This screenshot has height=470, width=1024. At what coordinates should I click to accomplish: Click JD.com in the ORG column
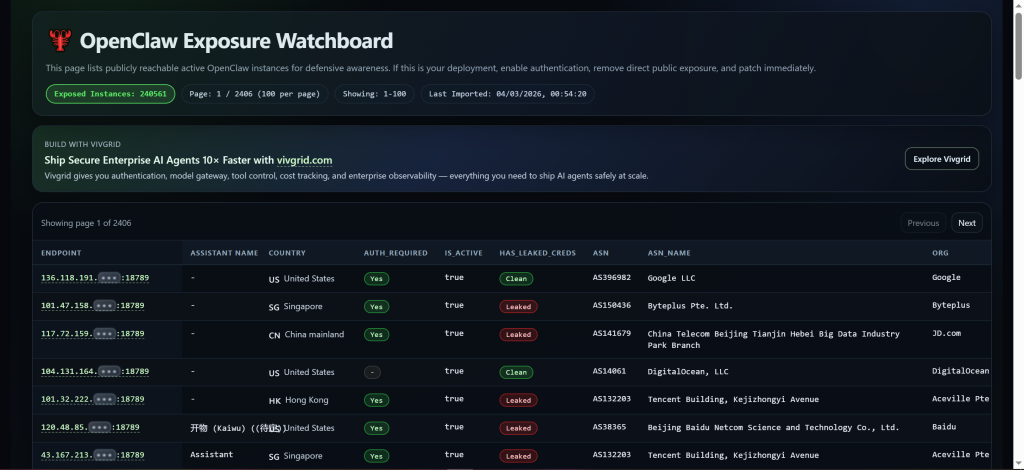pos(946,333)
